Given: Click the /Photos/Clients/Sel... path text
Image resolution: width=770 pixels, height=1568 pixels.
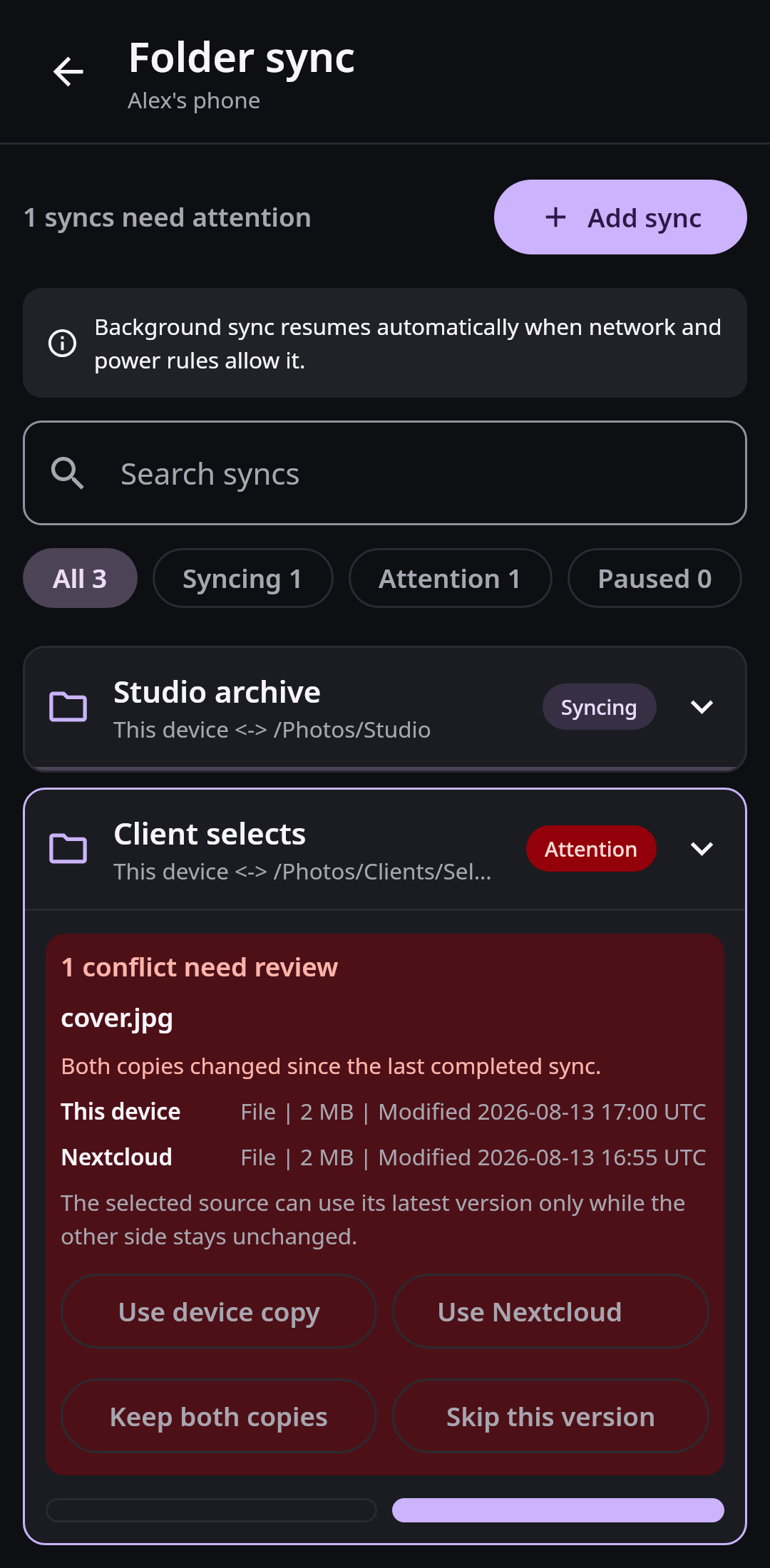Looking at the screenshot, I should click(x=383, y=872).
